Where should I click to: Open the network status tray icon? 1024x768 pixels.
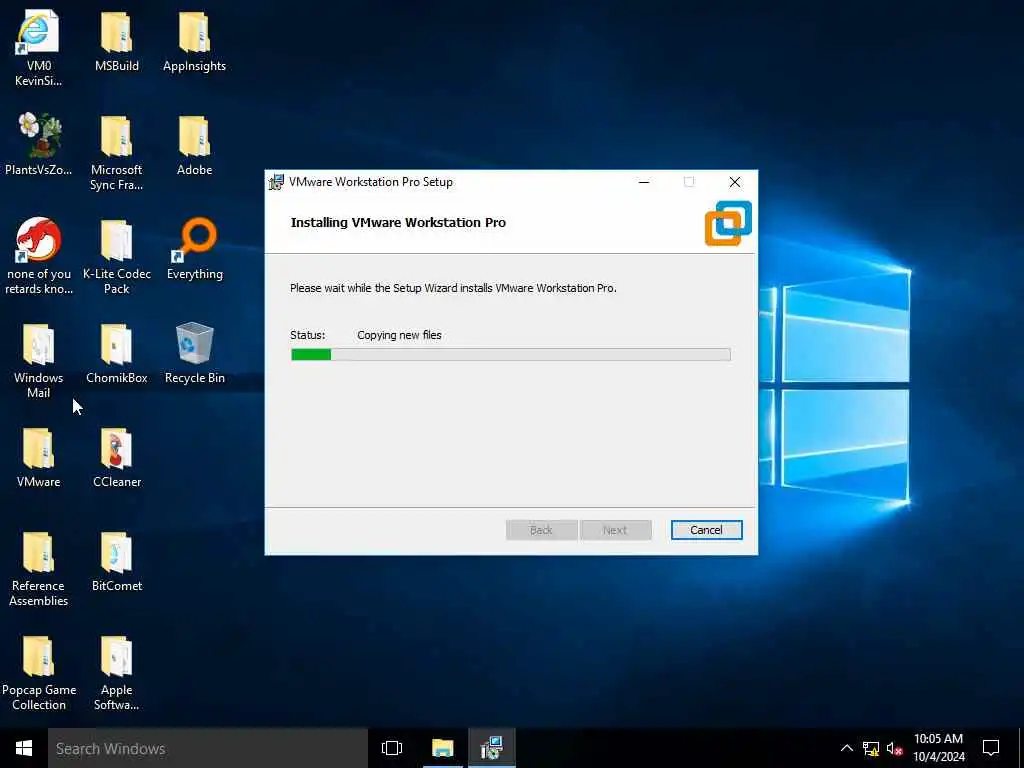tap(871, 749)
